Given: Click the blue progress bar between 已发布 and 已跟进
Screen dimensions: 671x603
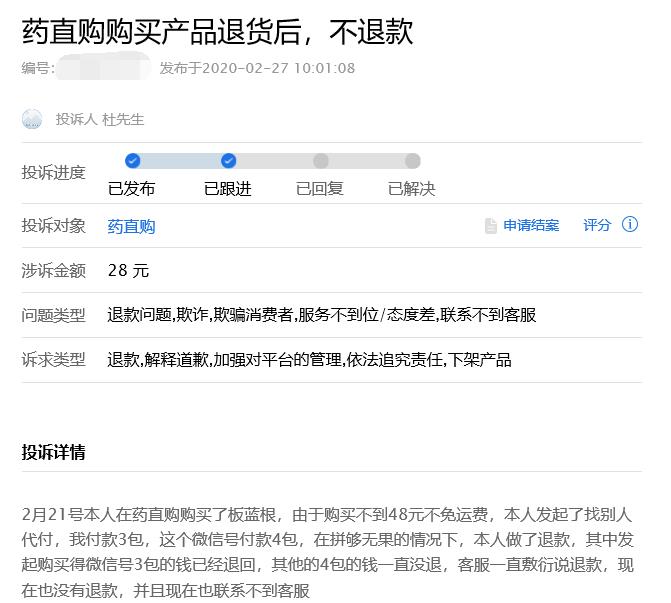Looking at the screenshot, I should point(180,161).
